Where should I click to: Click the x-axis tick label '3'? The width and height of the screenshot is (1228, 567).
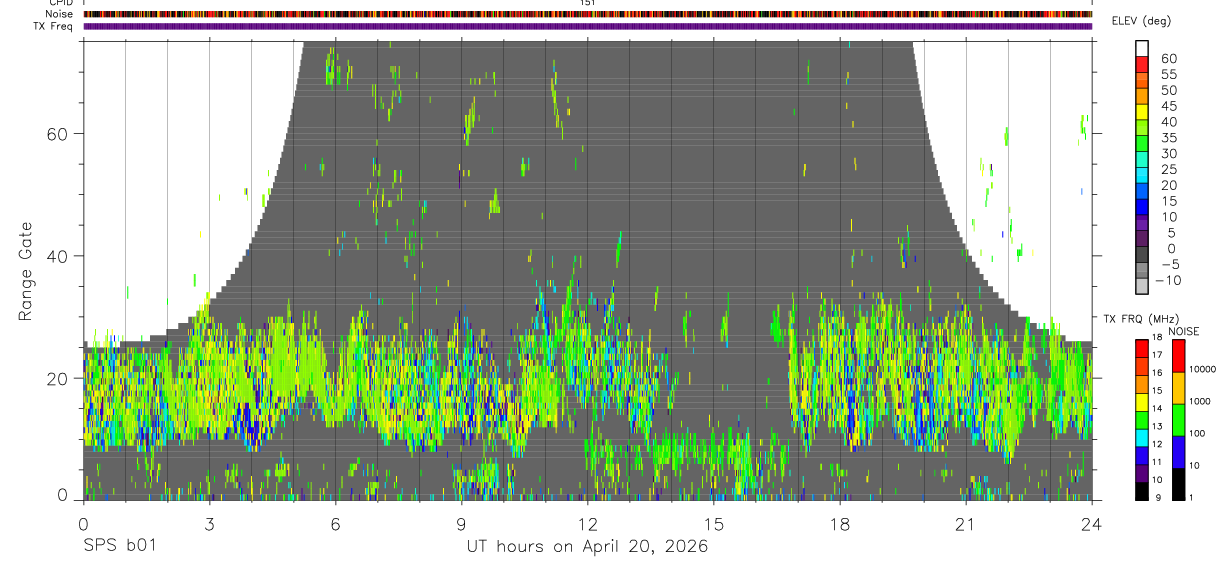209,525
